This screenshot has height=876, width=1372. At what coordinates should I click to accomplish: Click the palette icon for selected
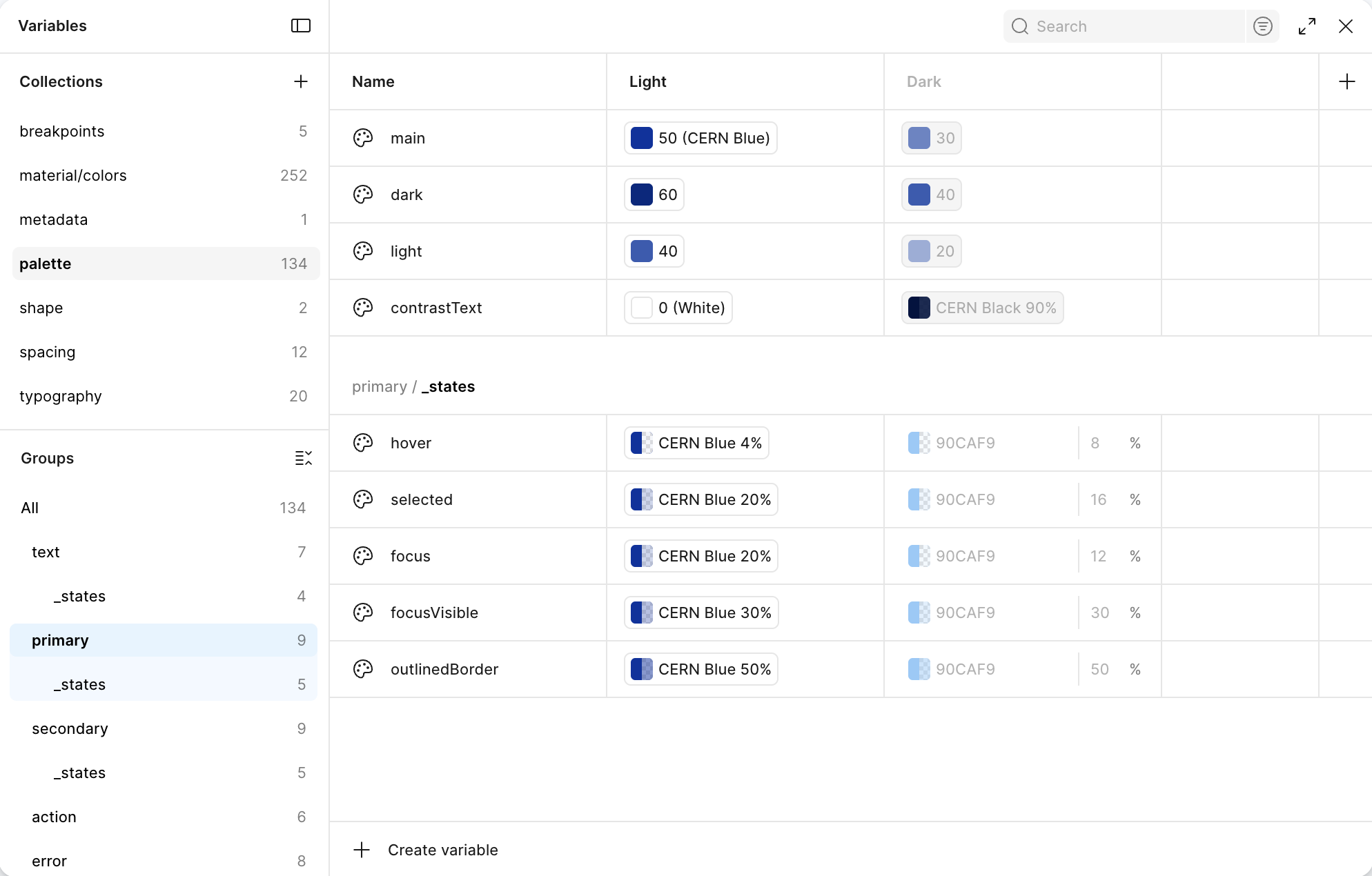point(363,499)
